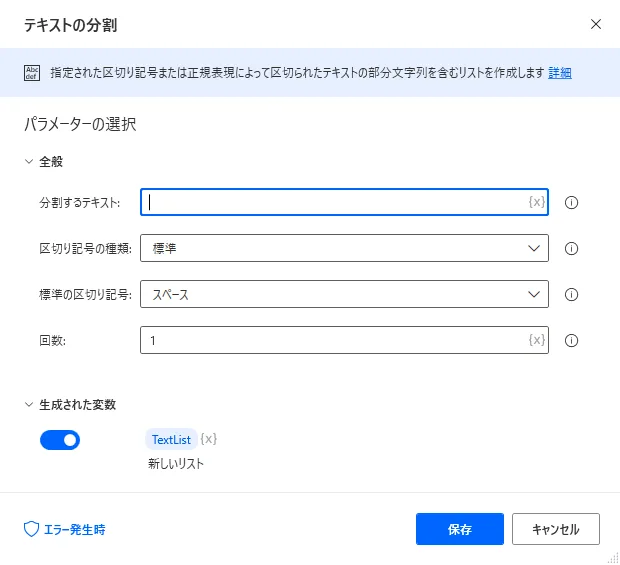Disable the TextList generated variable toggle
The width and height of the screenshot is (620, 565).
point(60,440)
